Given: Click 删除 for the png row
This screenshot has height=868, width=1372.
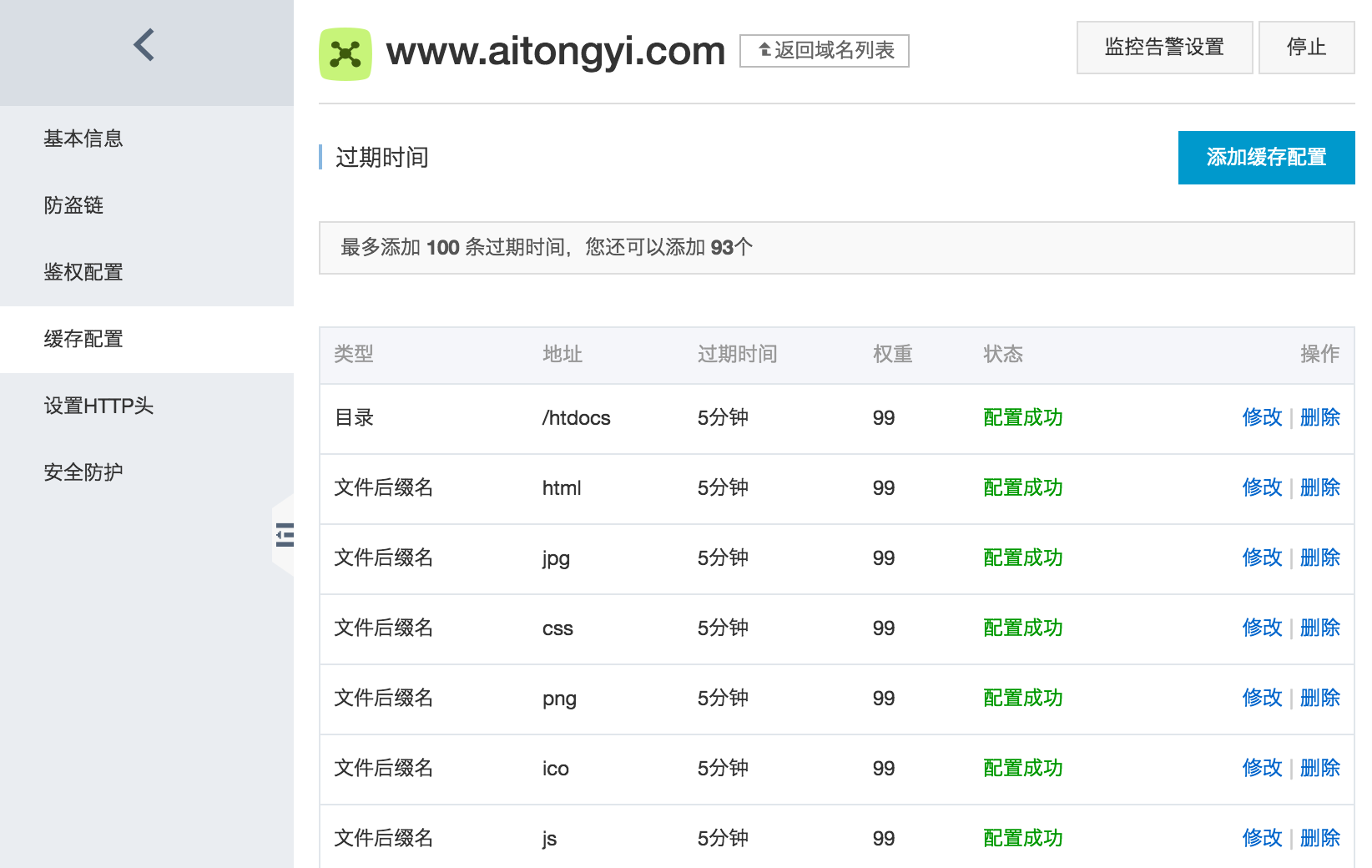Looking at the screenshot, I should (x=1320, y=698).
